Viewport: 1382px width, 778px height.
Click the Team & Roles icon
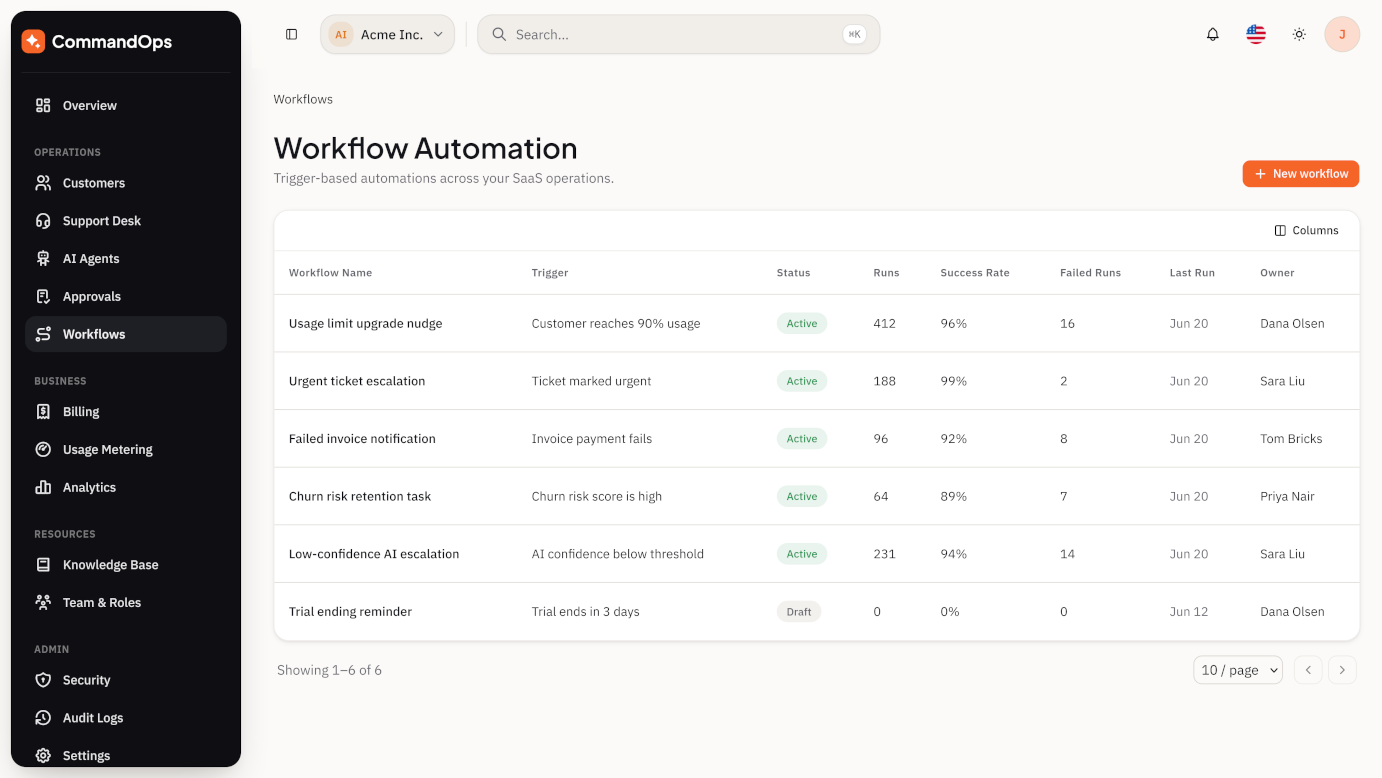click(x=43, y=603)
